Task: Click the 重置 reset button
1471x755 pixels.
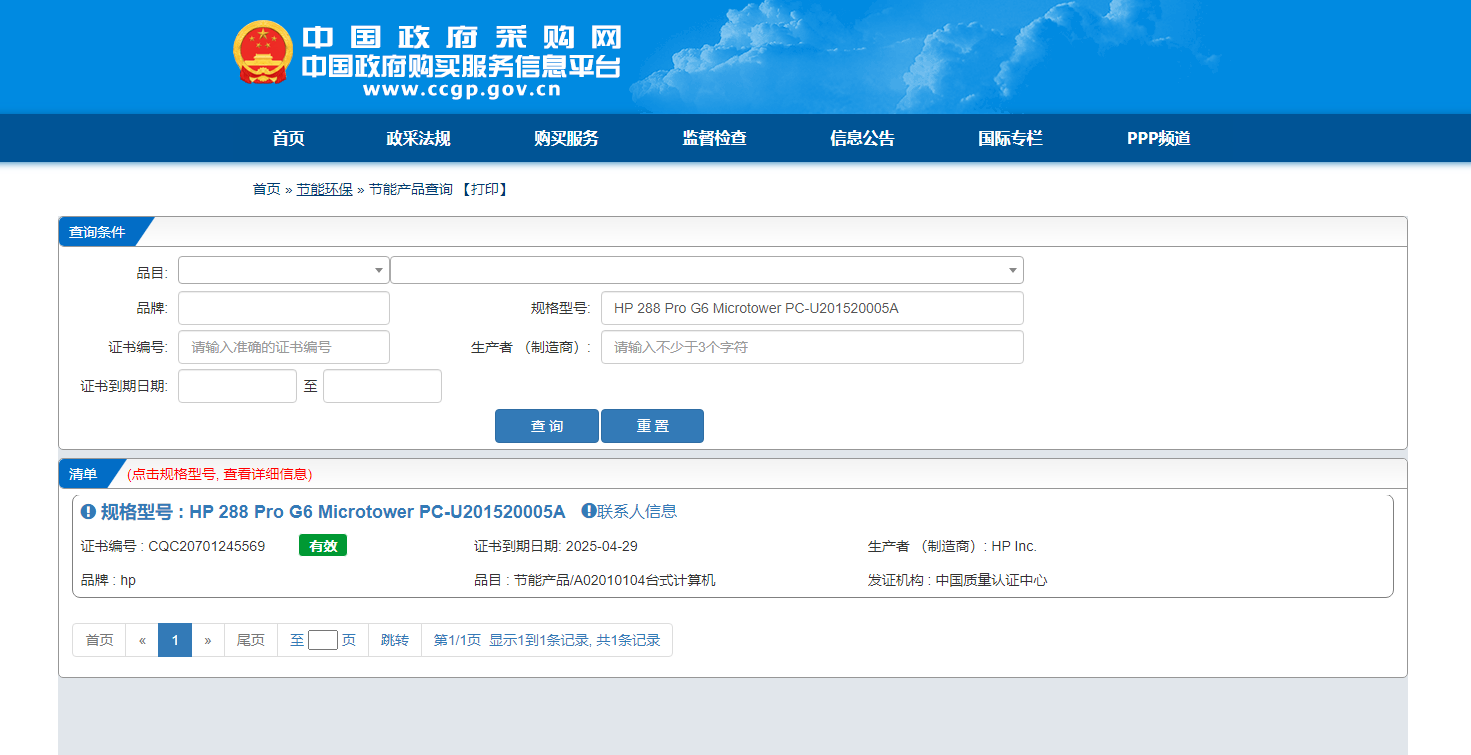Action: pyautogui.click(x=652, y=426)
